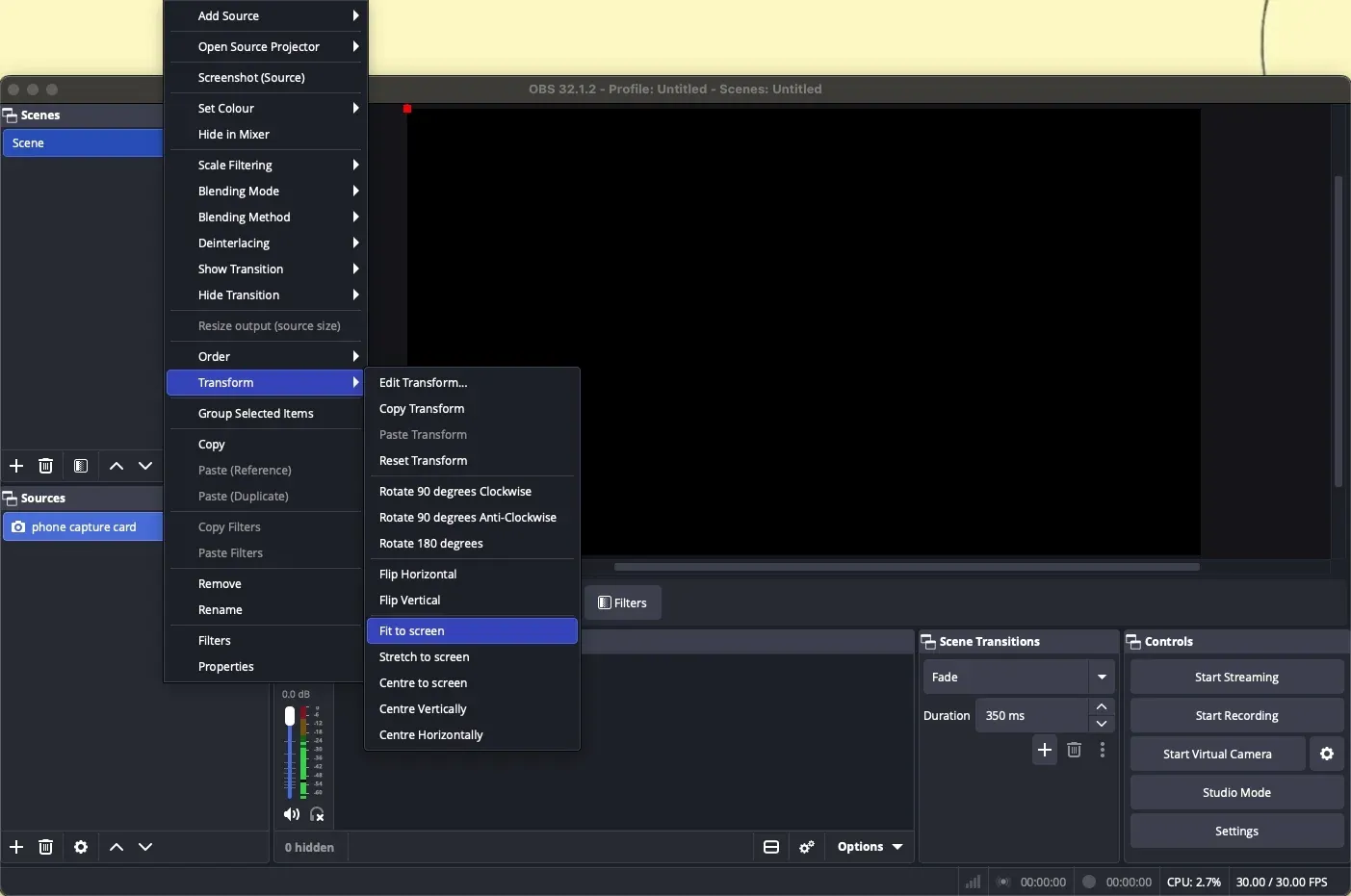Viewport: 1351px width, 896px height.
Task: Move source down arrow in Sources panel
Action: click(x=146, y=848)
